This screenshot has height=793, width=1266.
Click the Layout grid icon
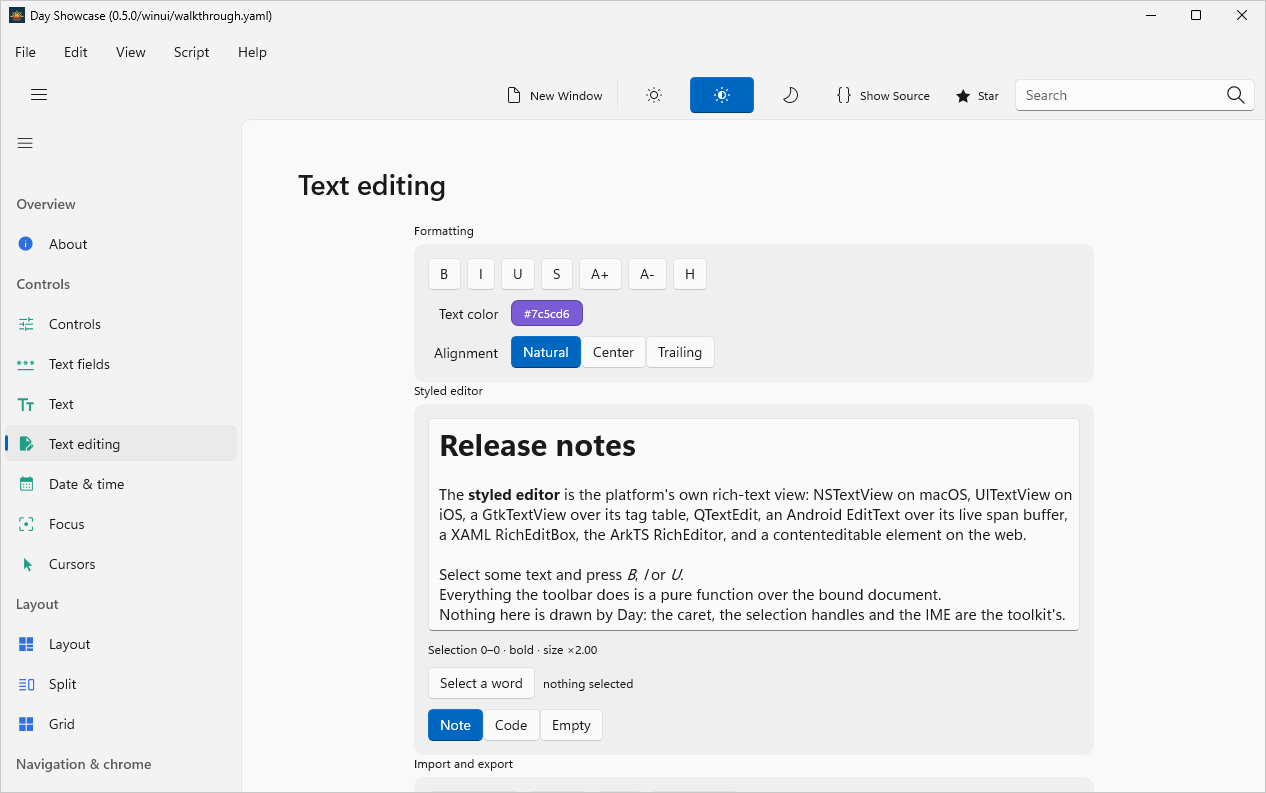26,644
